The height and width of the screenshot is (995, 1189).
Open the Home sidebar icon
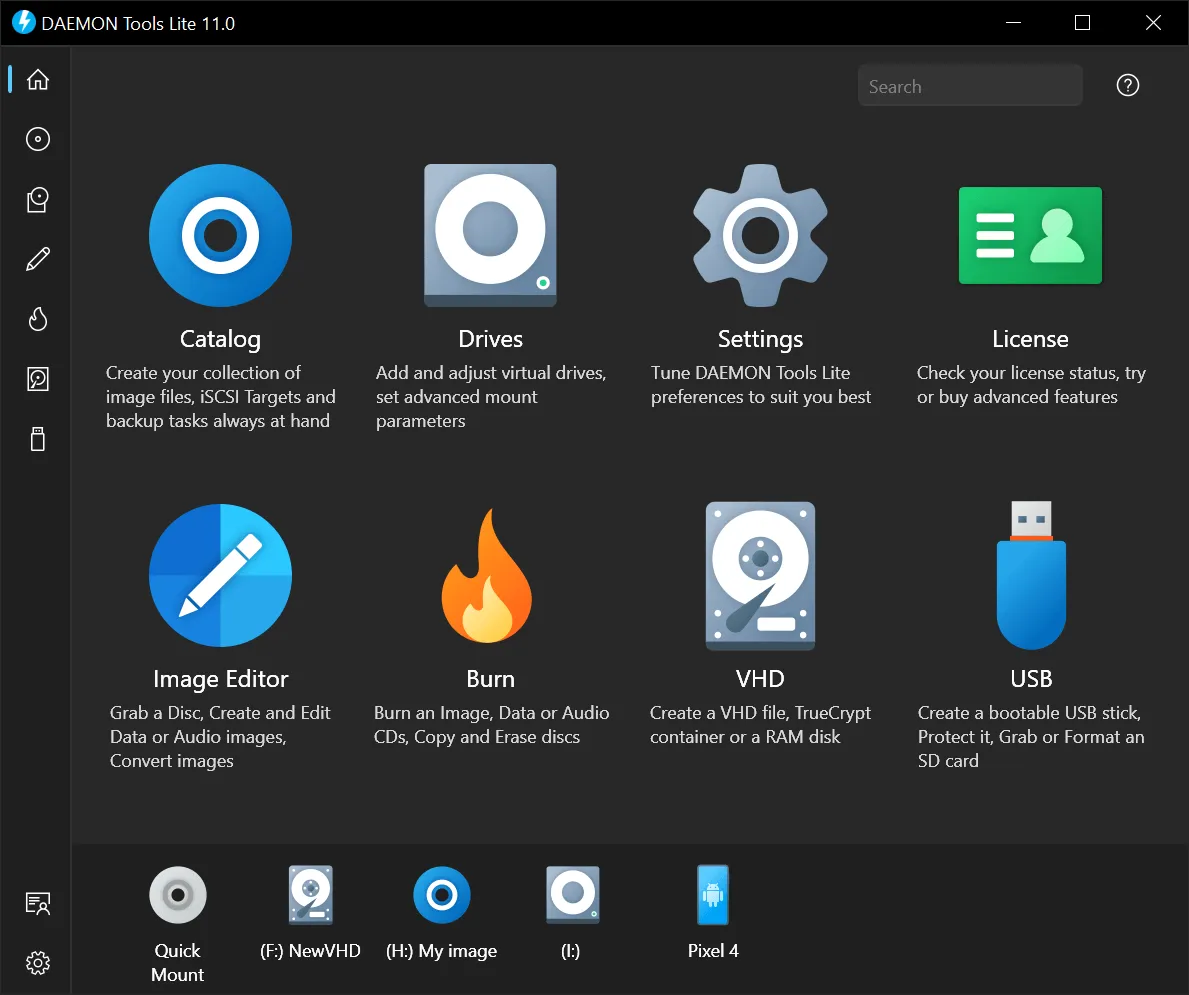(37, 79)
